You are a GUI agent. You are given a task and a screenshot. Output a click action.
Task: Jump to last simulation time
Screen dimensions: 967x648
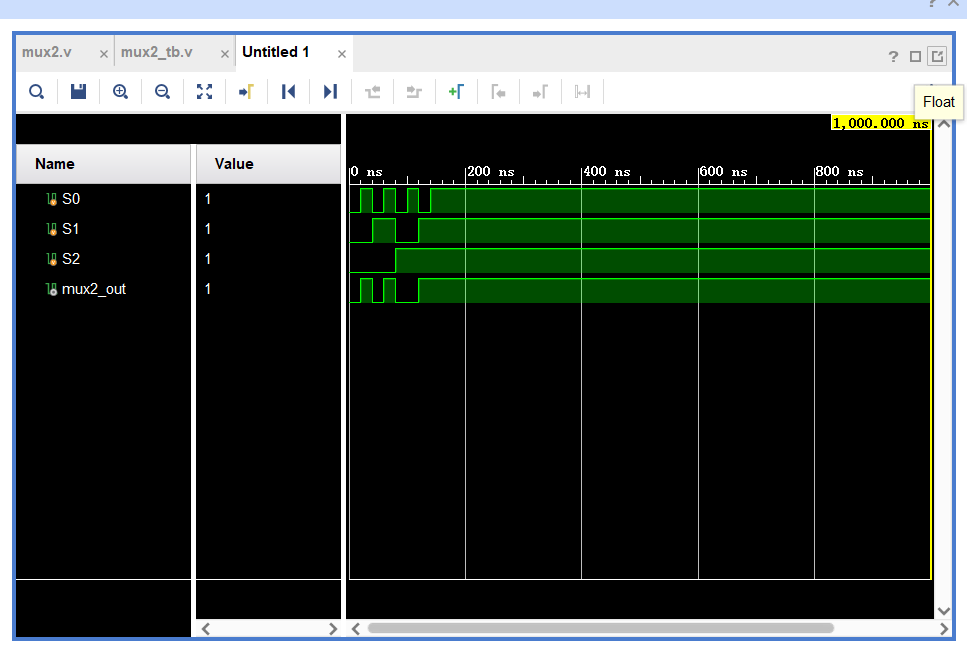330,92
